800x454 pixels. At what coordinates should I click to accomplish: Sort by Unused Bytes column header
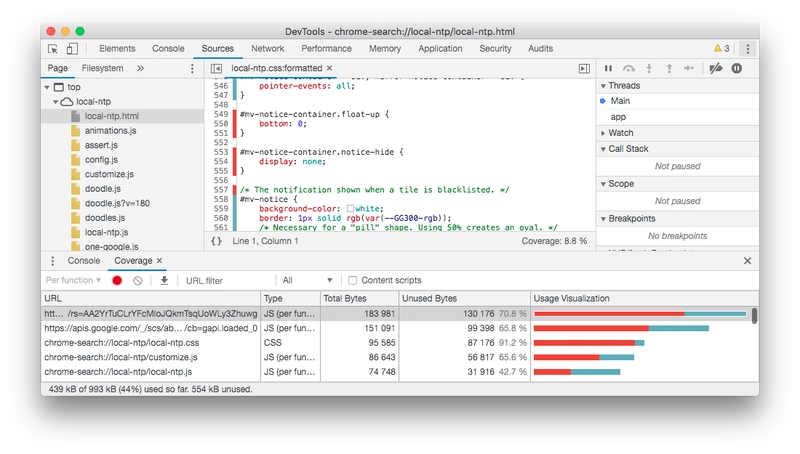[464, 298]
